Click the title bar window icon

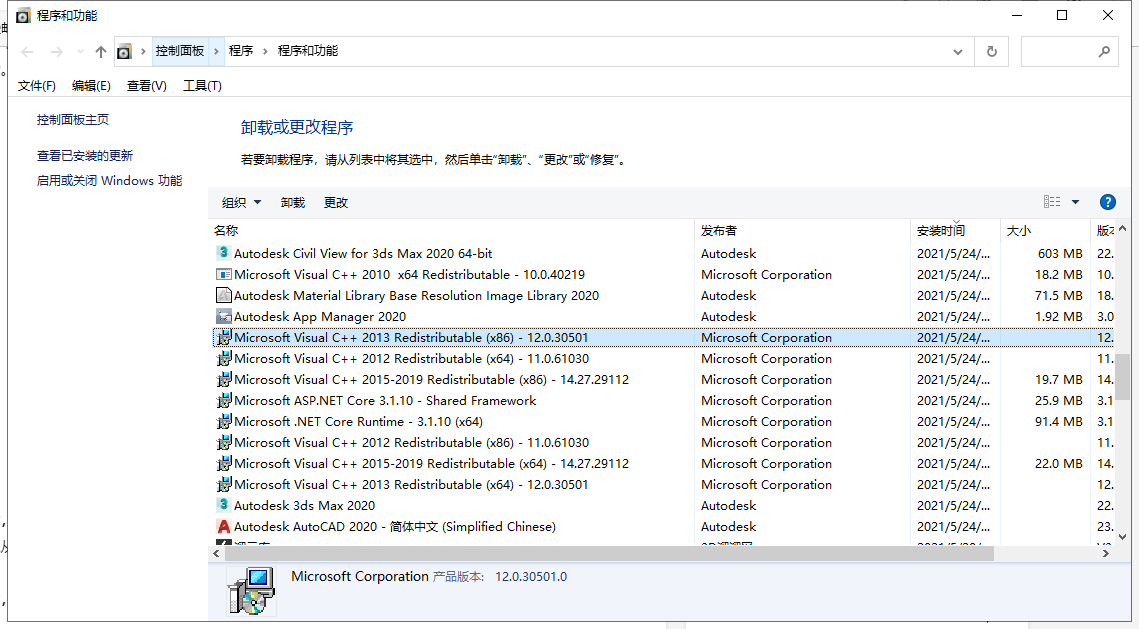click(23, 15)
